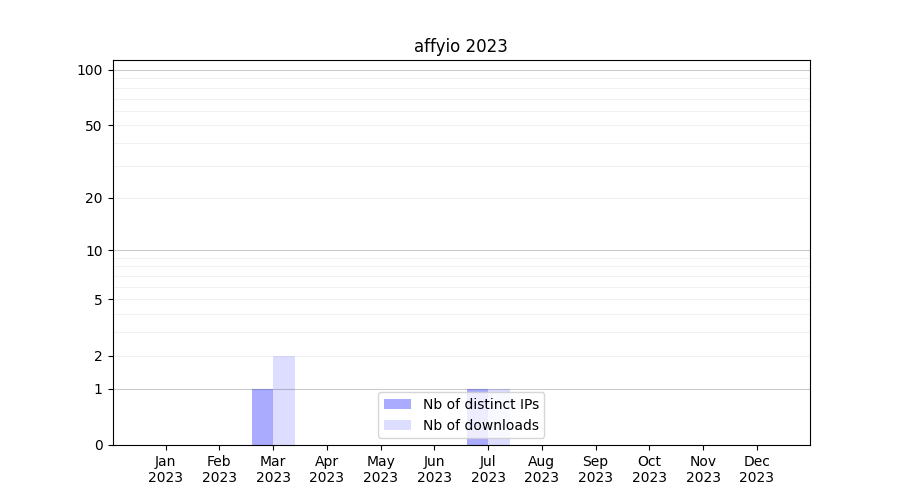
Task: Select the 50 y-axis tick label
Action: point(94,126)
